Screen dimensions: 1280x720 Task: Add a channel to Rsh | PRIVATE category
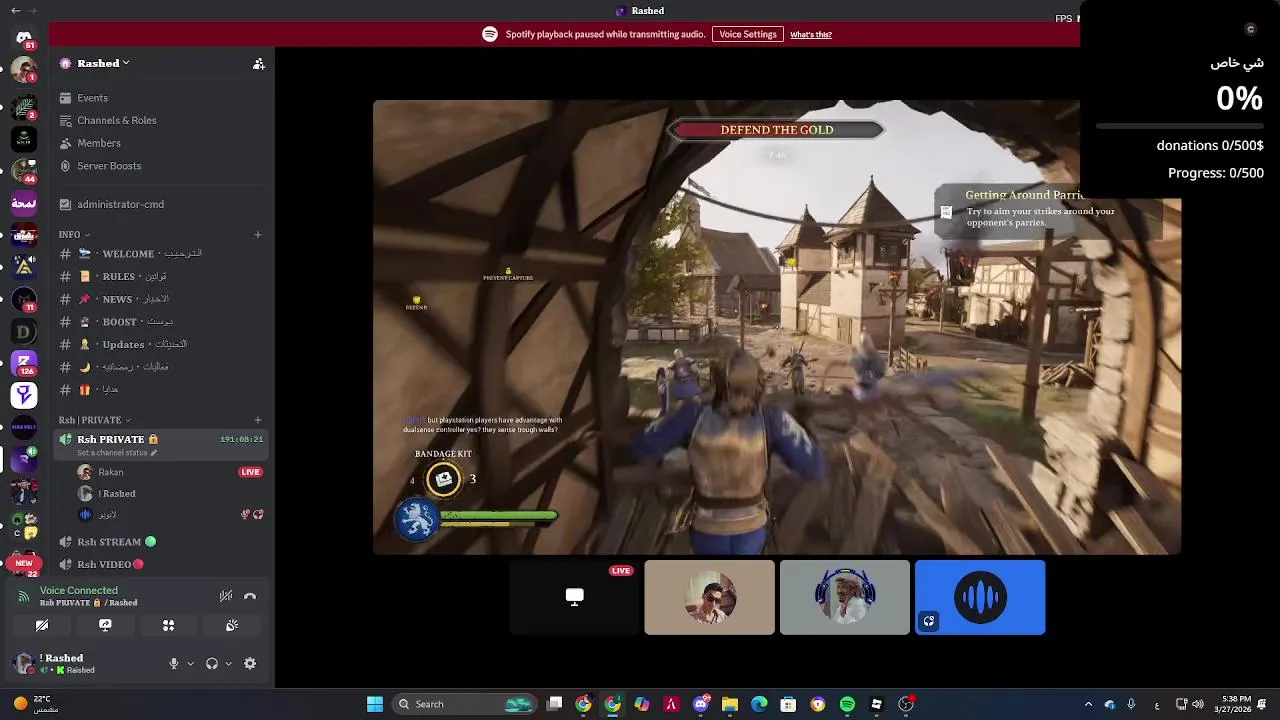258,420
